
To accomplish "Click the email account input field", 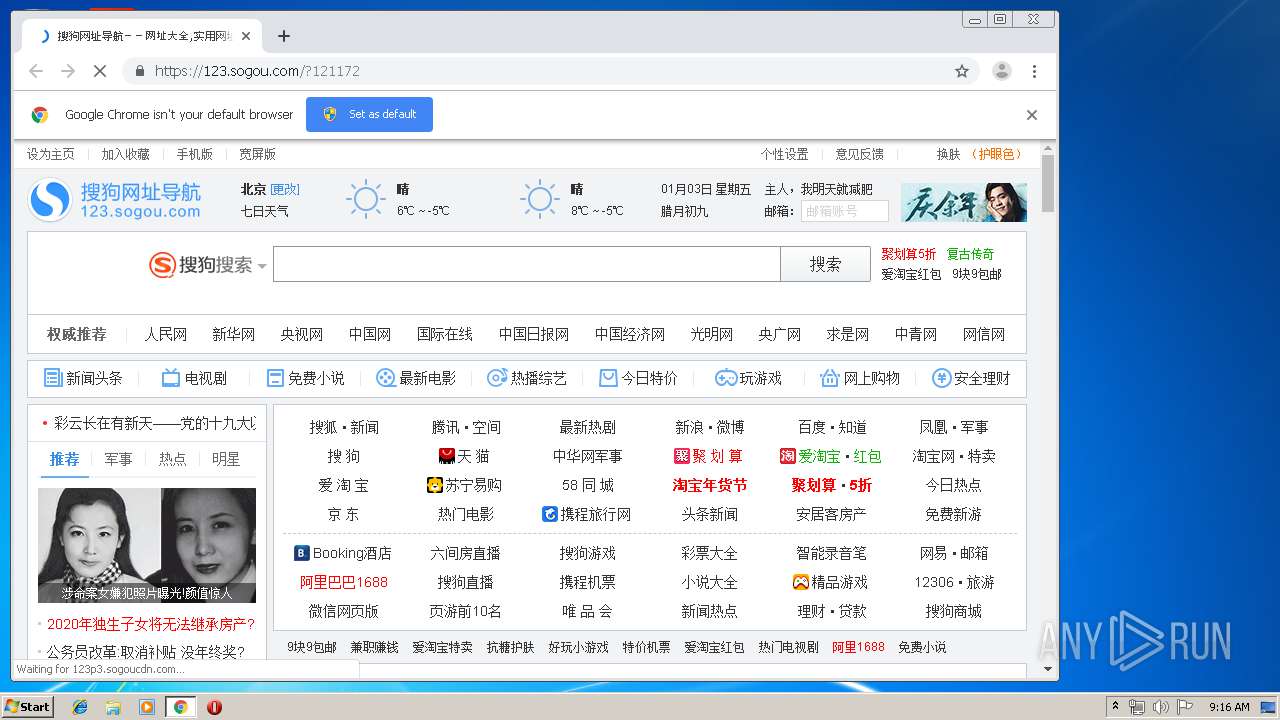I will coord(844,211).
